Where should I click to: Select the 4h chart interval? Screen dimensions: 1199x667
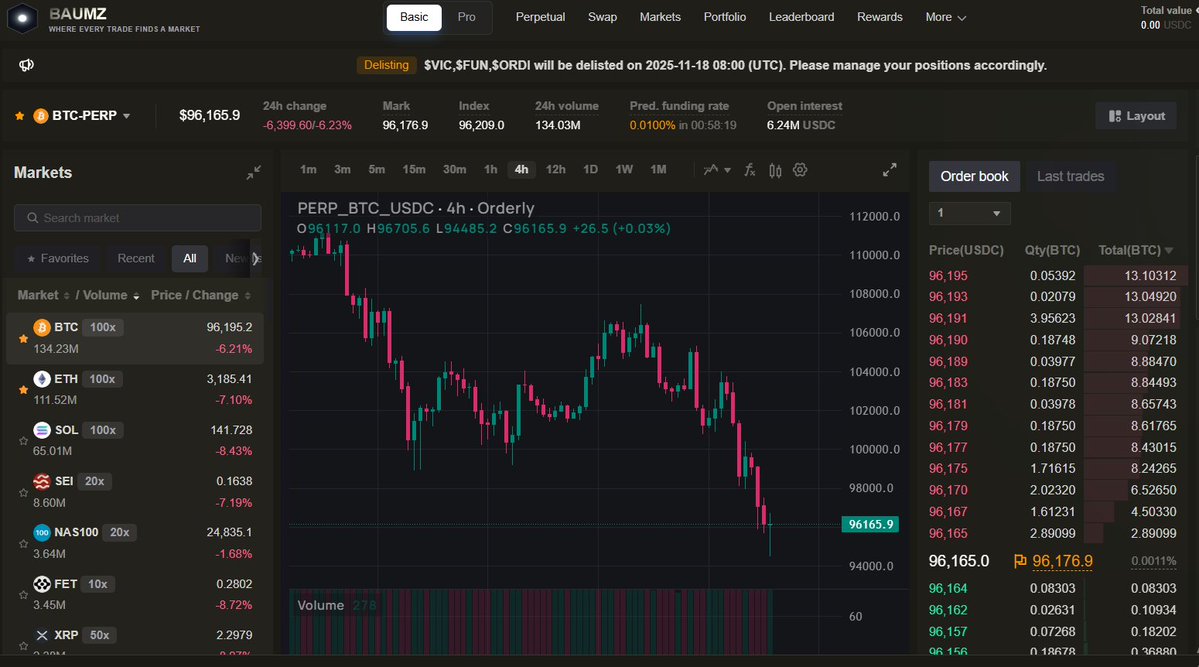click(522, 170)
